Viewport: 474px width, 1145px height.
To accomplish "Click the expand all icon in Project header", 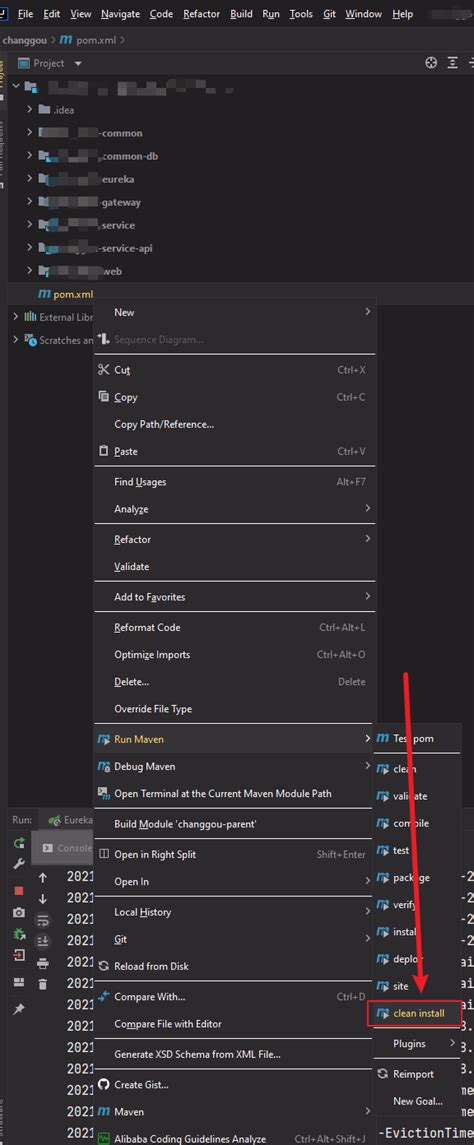I will pyautogui.click(x=453, y=63).
